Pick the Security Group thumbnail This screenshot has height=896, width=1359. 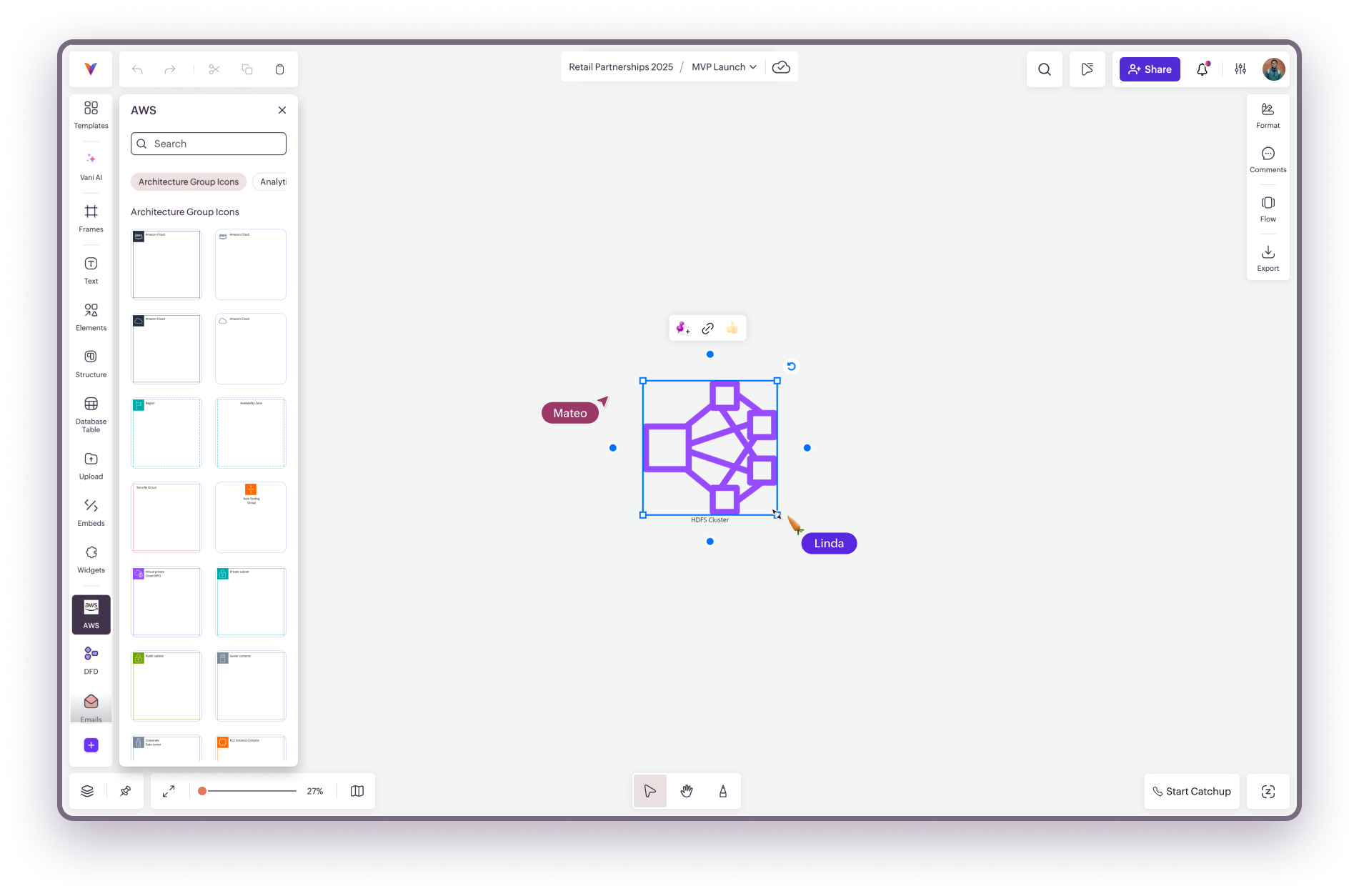click(166, 517)
